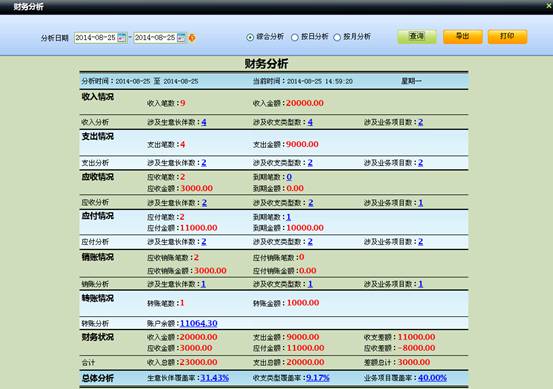Click 支出总额 value 20000.00
This screenshot has height=389, width=553.
pos(305,362)
